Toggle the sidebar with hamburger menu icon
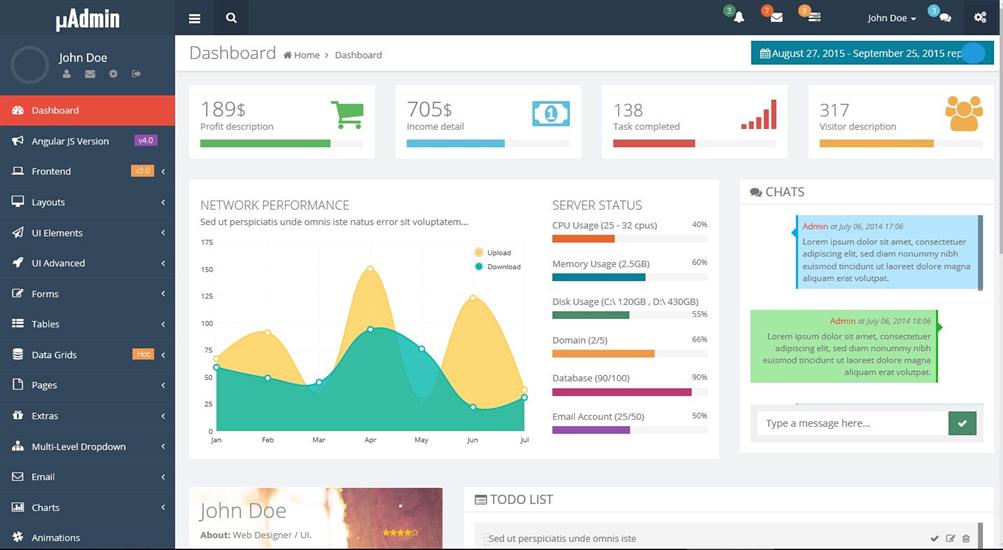The image size is (1003, 550). (194, 18)
